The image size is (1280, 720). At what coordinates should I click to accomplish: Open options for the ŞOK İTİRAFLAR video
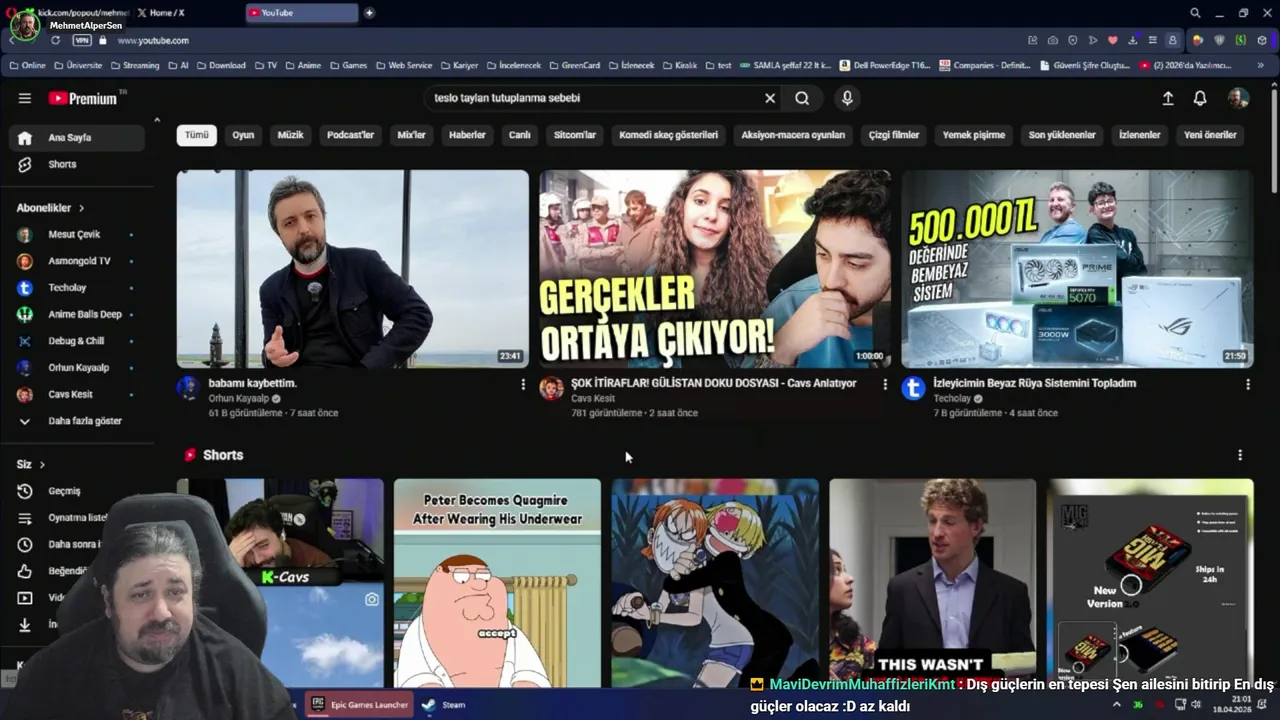pyautogui.click(x=885, y=384)
